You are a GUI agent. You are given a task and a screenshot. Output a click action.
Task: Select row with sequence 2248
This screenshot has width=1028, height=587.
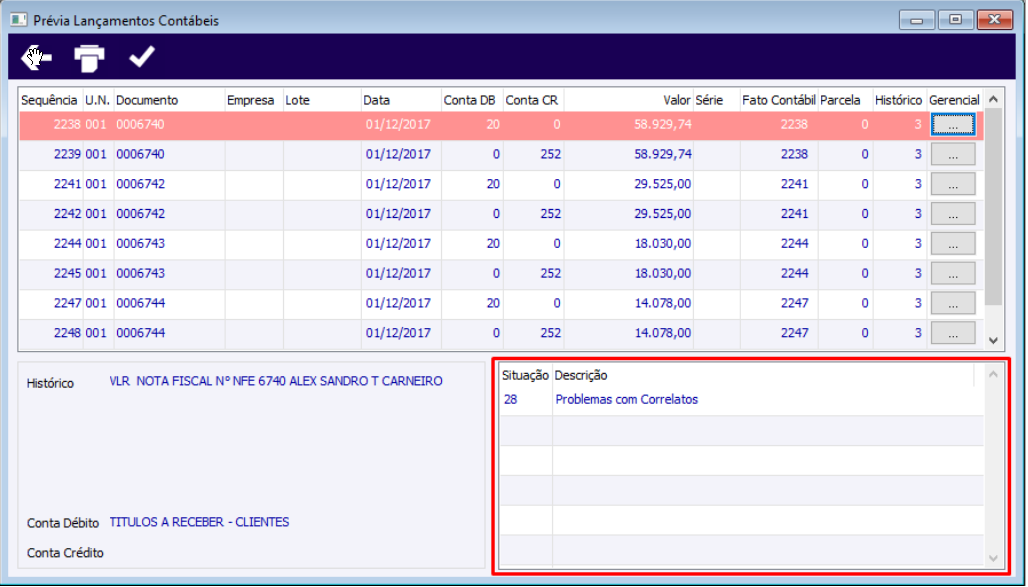[x=502, y=333]
